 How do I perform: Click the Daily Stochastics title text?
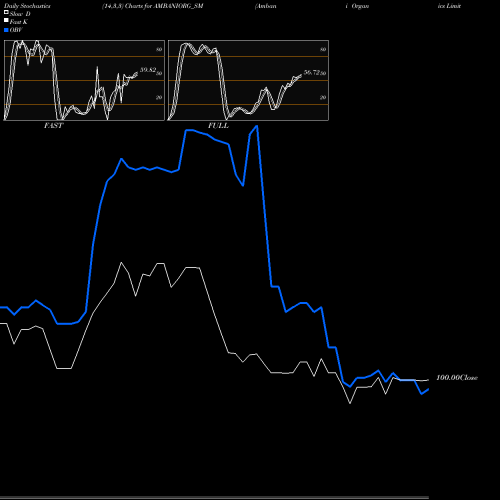pyautogui.click(x=27, y=6)
